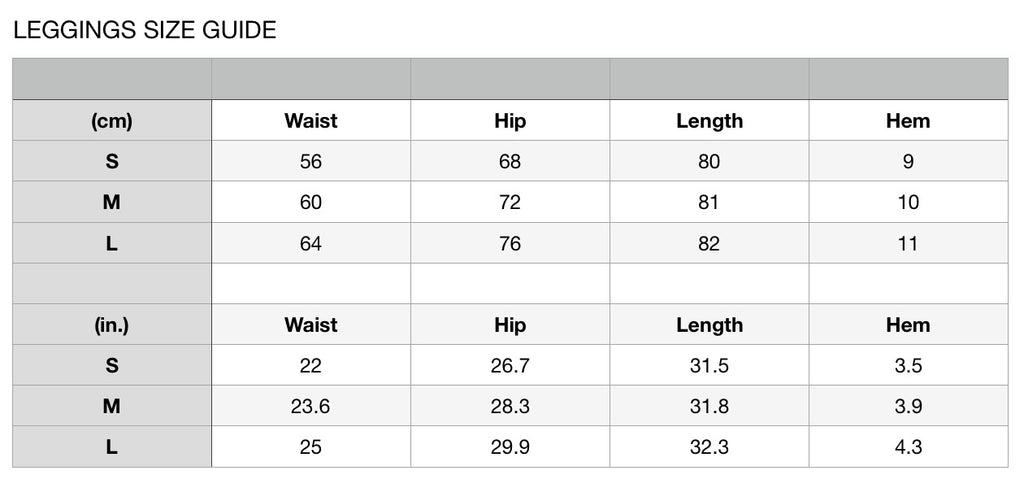This screenshot has height=501, width=1024.
Task: Click the cell with hip value 26.7
Action: point(510,365)
